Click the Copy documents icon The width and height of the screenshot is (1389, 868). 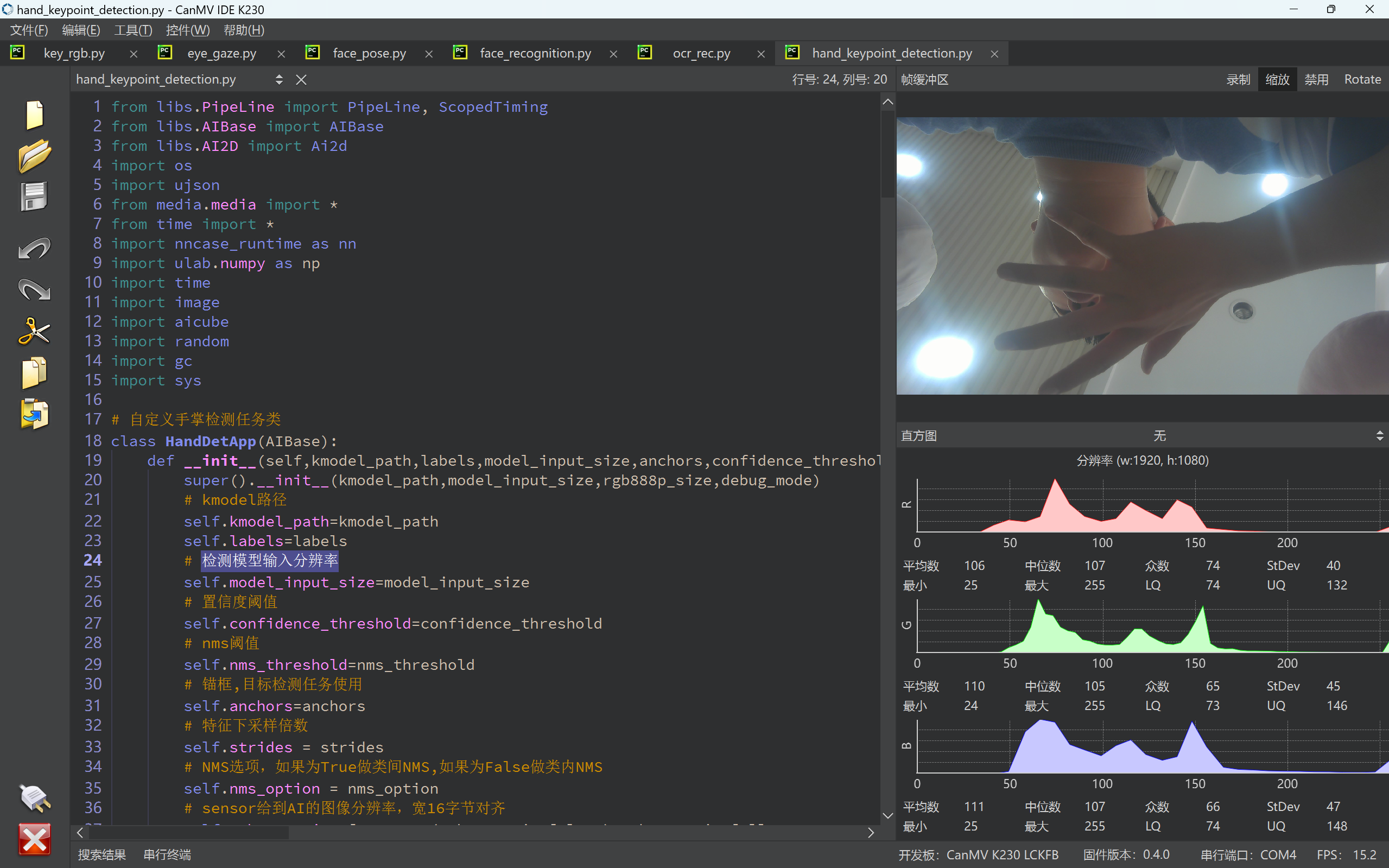(34, 372)
